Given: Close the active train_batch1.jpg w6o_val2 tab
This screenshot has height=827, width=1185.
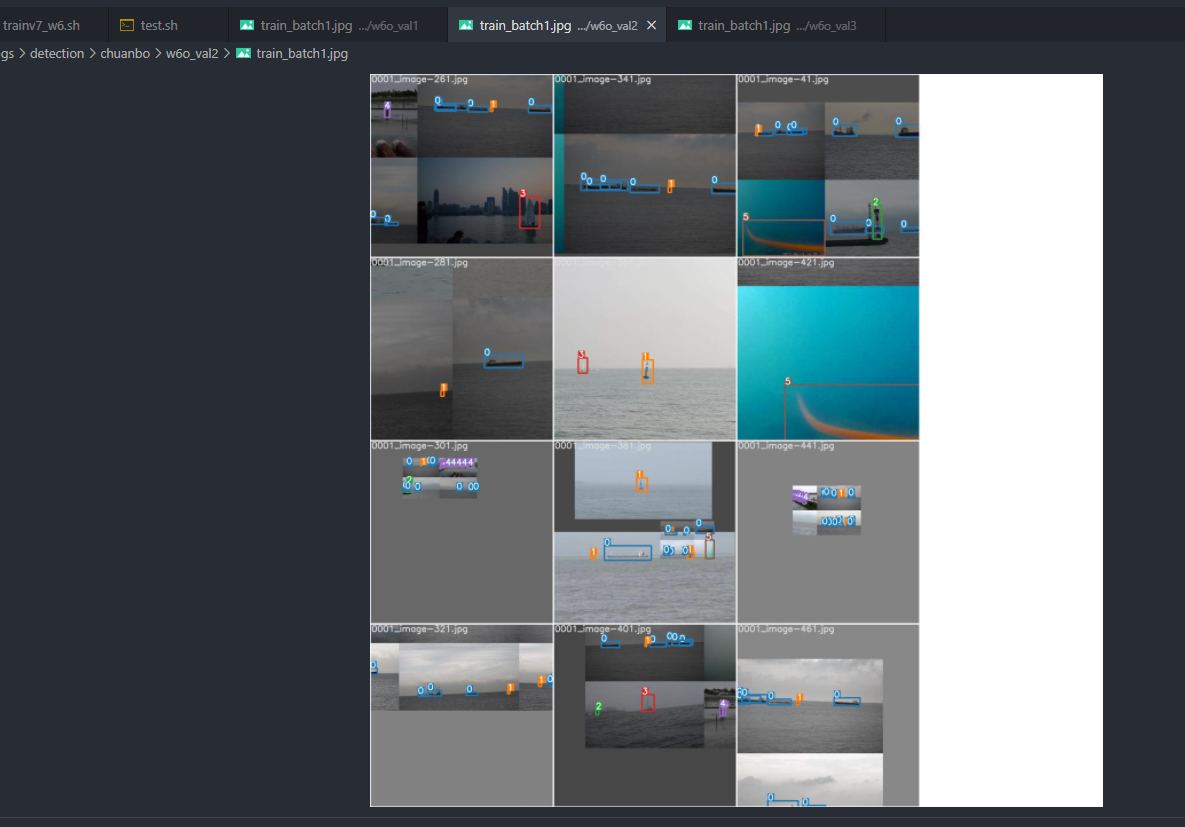Looking at the screenshot, I should (651, 25).
